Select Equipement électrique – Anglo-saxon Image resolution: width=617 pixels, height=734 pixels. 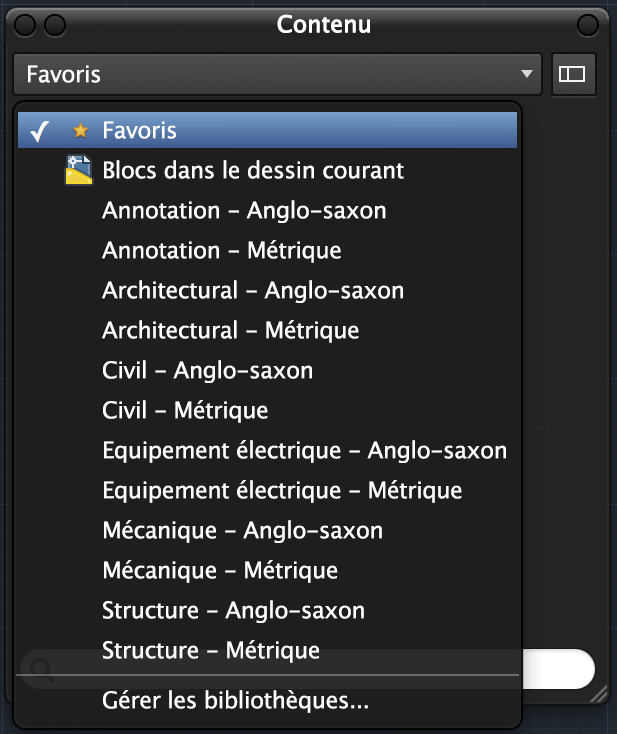click(x=304, y=451)
